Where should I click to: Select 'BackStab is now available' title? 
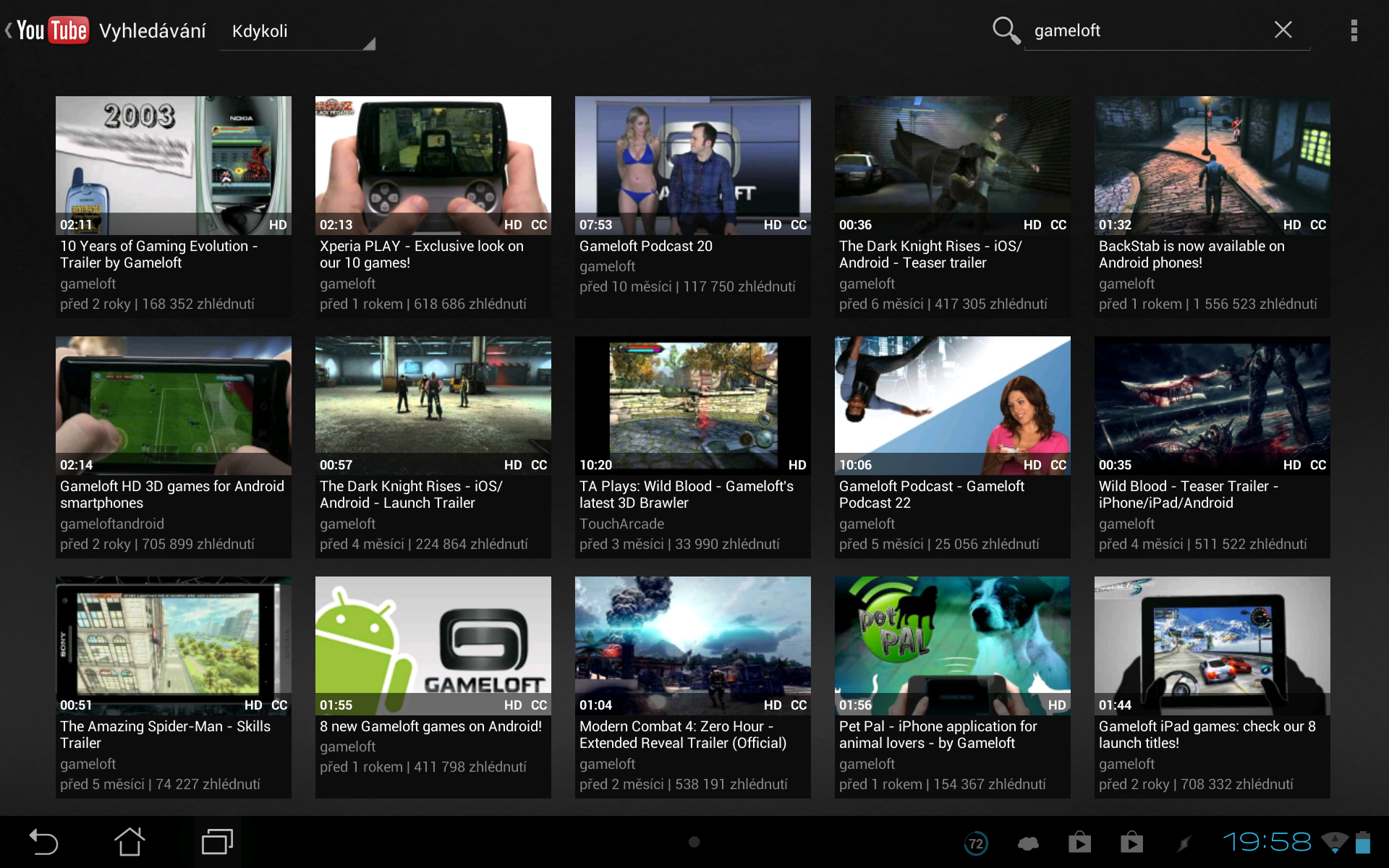pos(1192,255)
